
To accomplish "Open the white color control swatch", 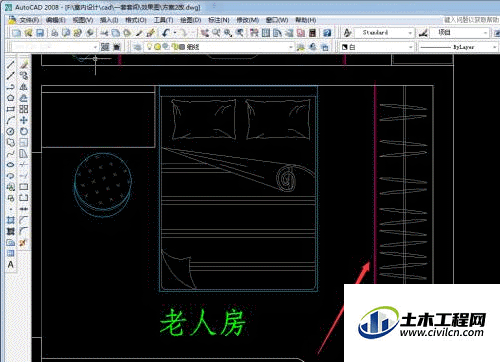I will (x=377, y=47).
